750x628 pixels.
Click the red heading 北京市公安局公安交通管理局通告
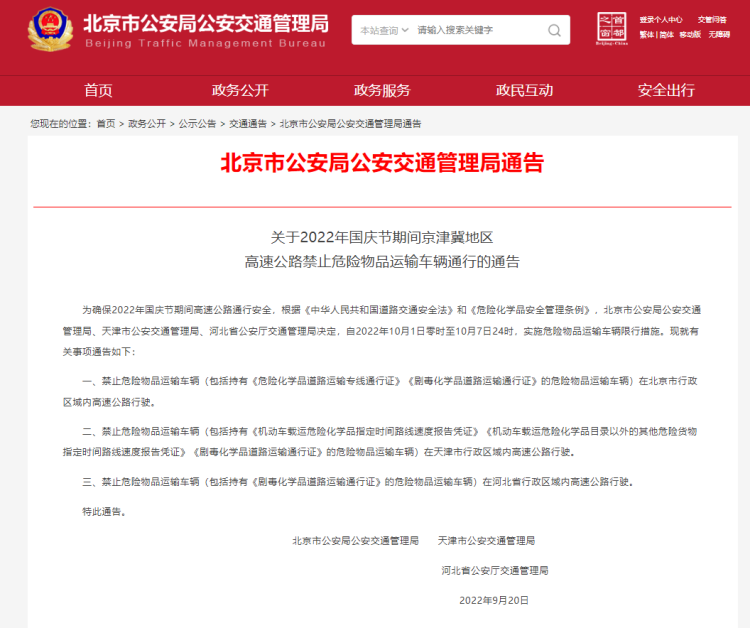382,163
